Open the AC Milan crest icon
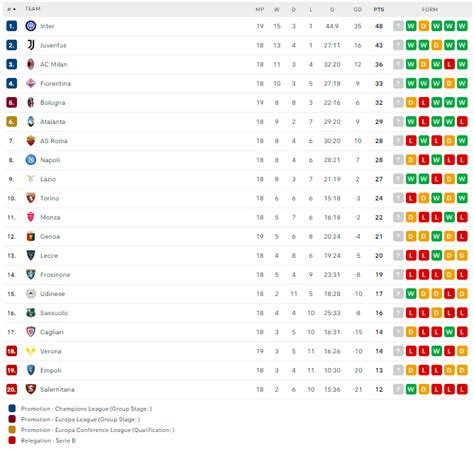Viewport: 474px width, 449px height. point(31,64)
